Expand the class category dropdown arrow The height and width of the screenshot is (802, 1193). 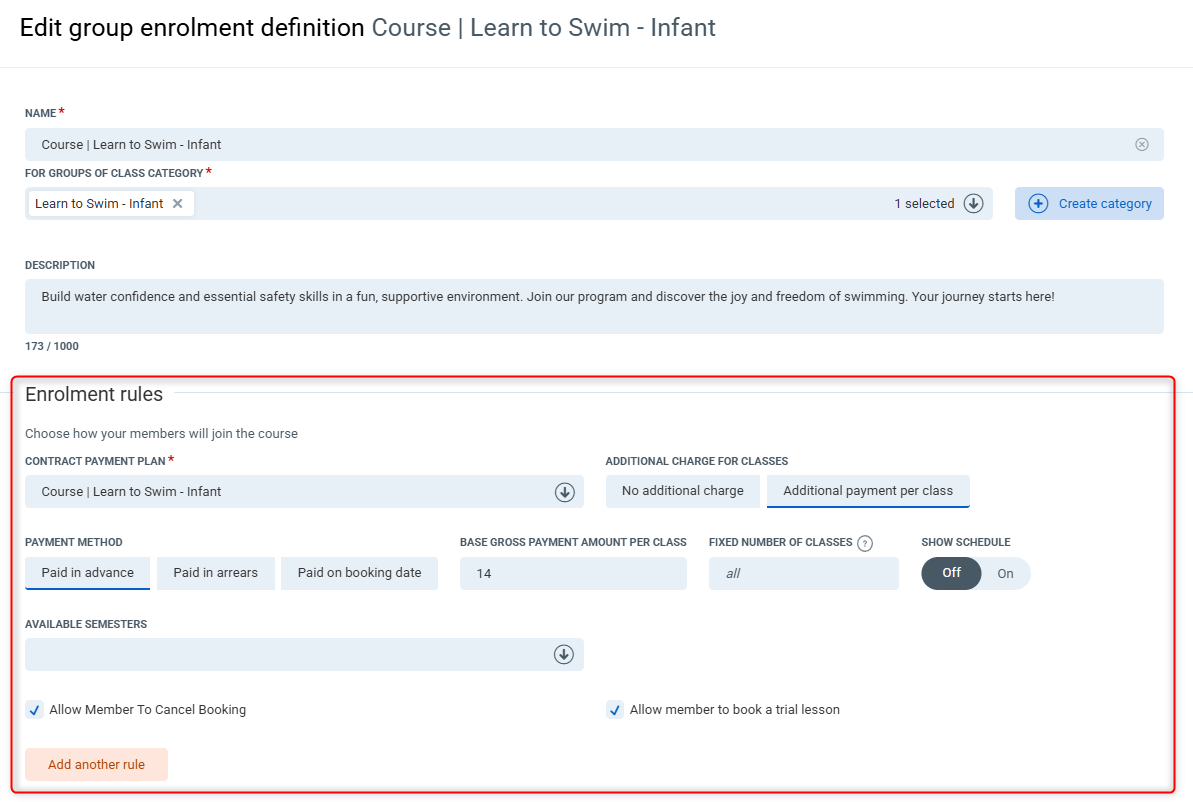[x=973, y=203]
